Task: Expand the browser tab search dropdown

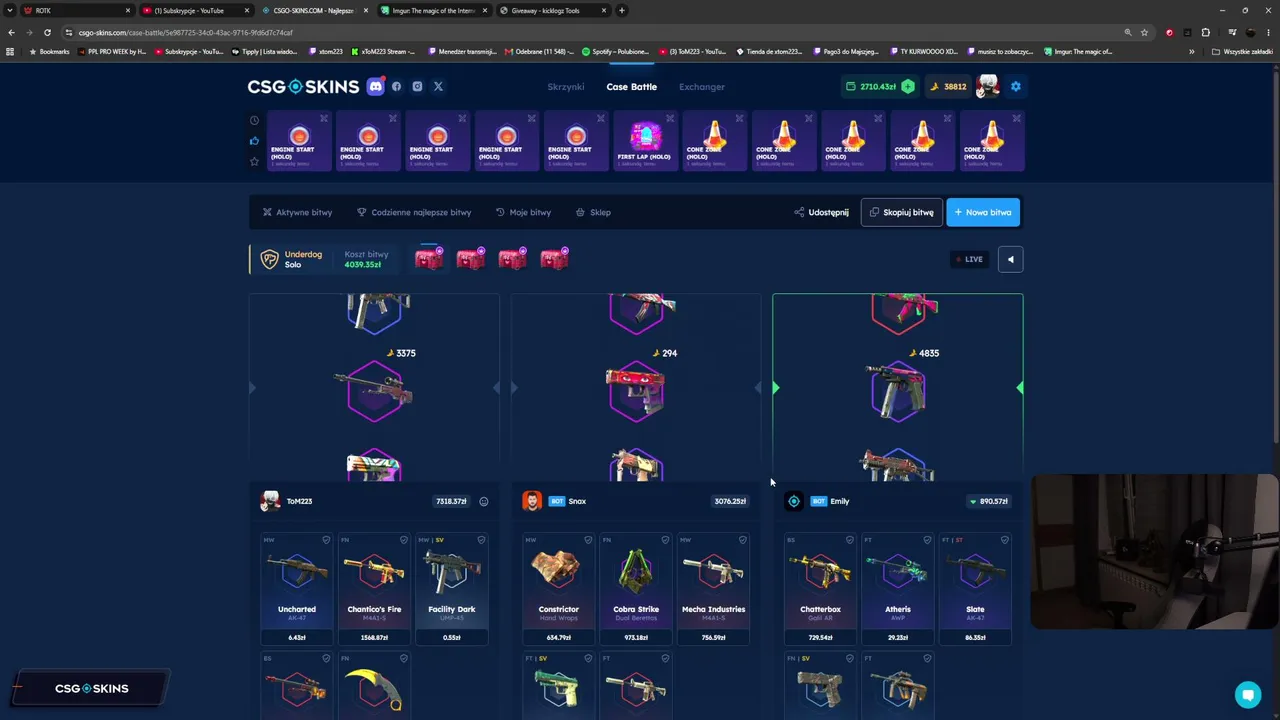Action: pyautogui.click(x=9, y=10)
